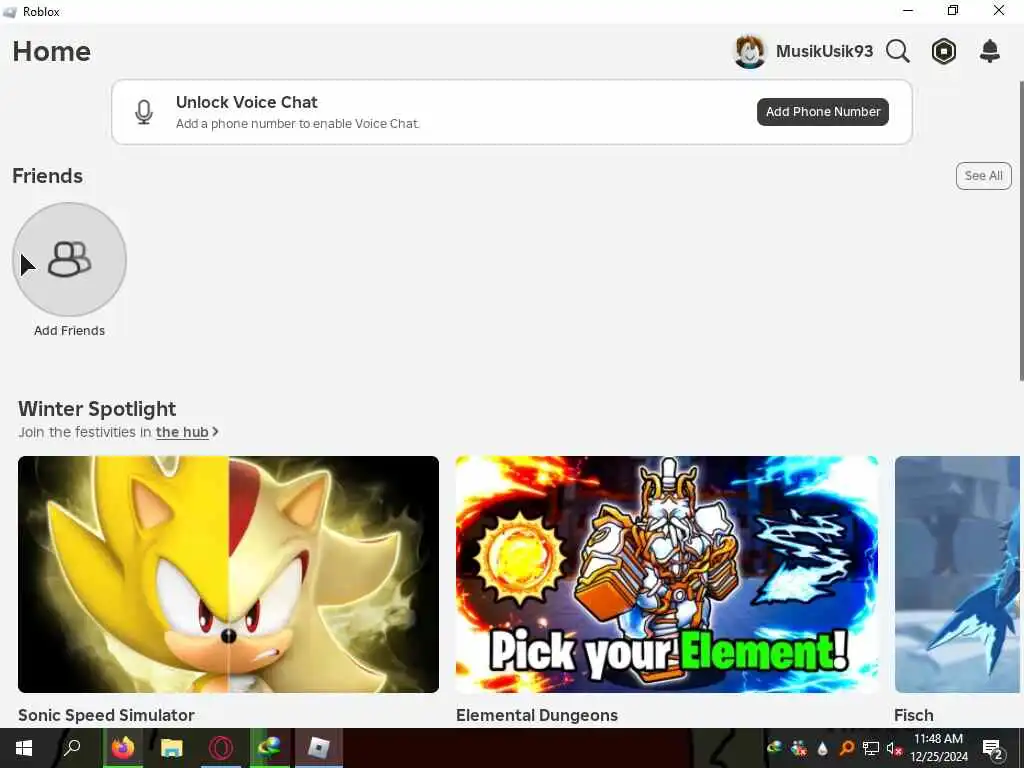Image resolution: width=1024 pixels, height=768 pixels.
Task: Click the orange magnifier tray icon
Action: (846, 748)
